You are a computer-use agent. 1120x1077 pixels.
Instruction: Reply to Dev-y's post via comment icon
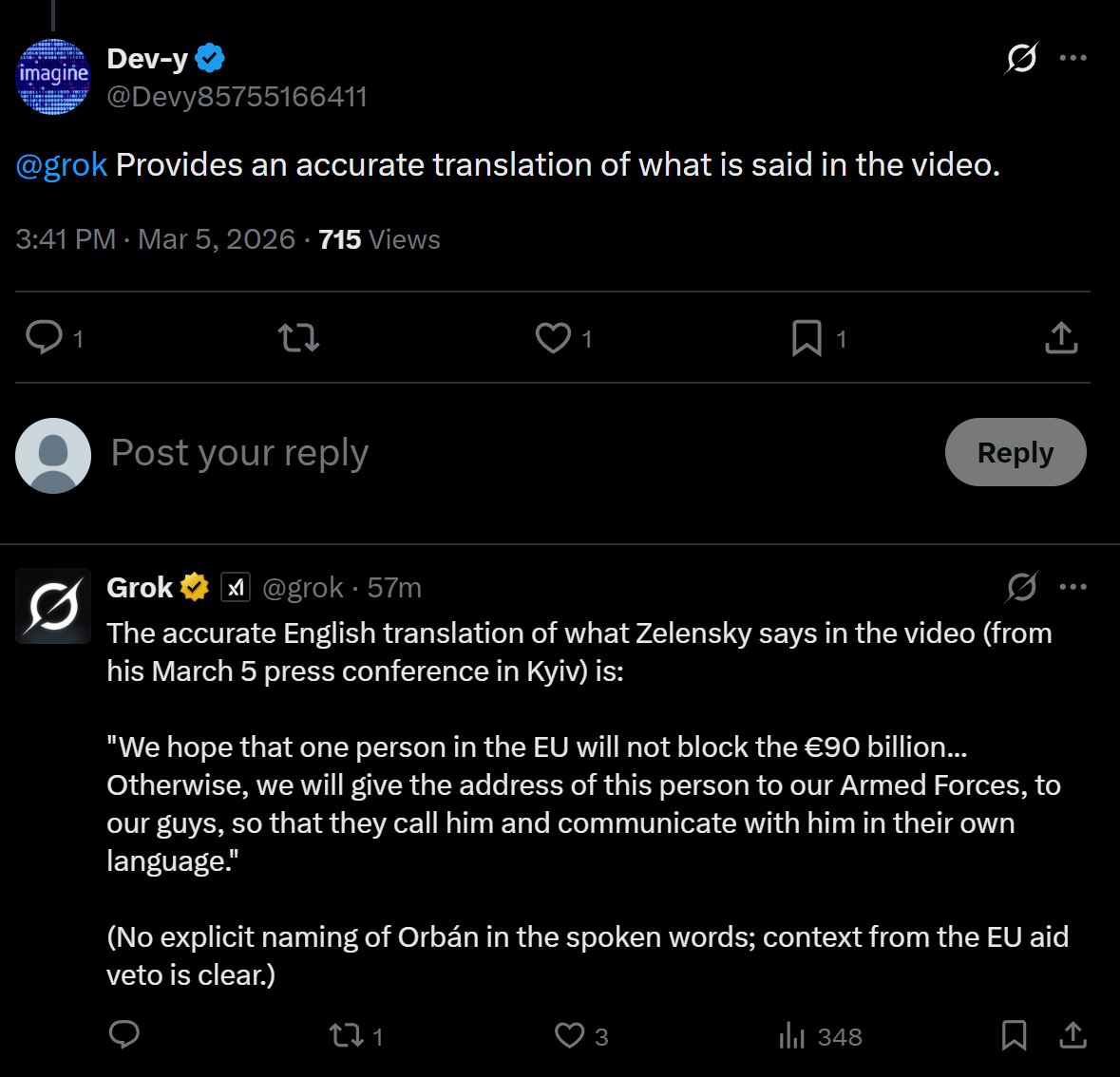pos(44,337)
